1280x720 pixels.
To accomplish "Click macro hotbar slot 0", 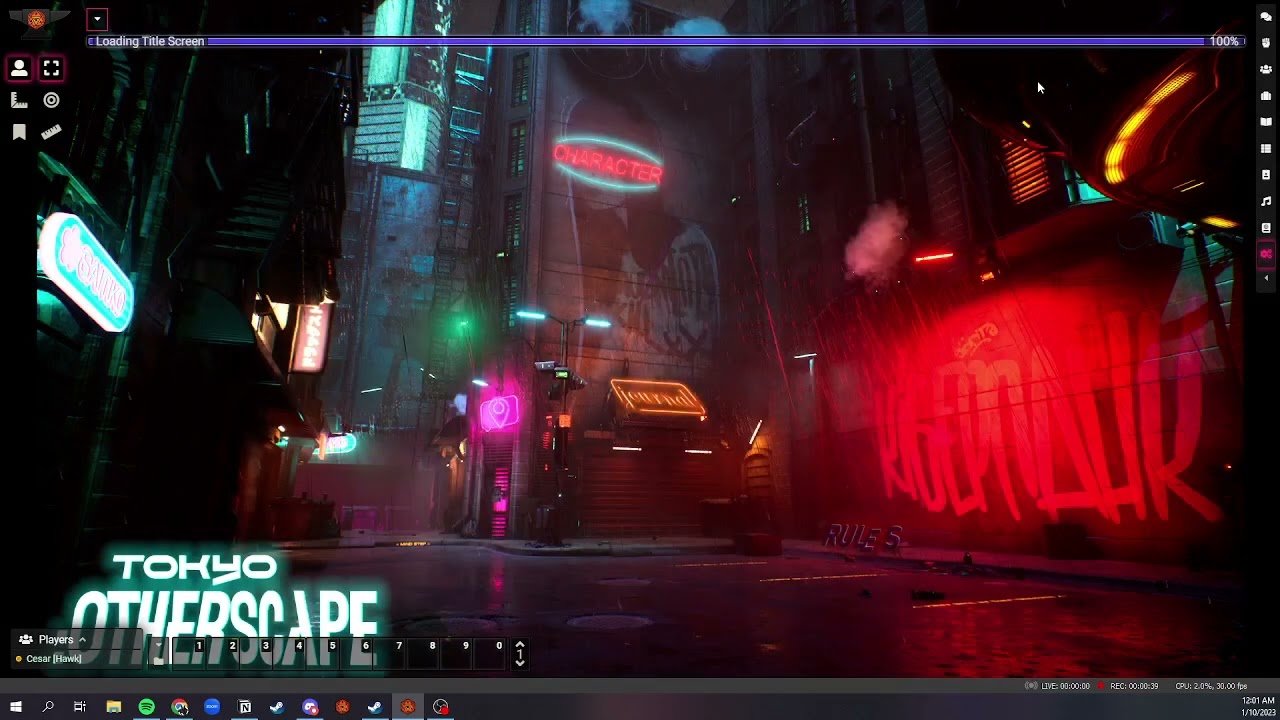I will point(487,653).
